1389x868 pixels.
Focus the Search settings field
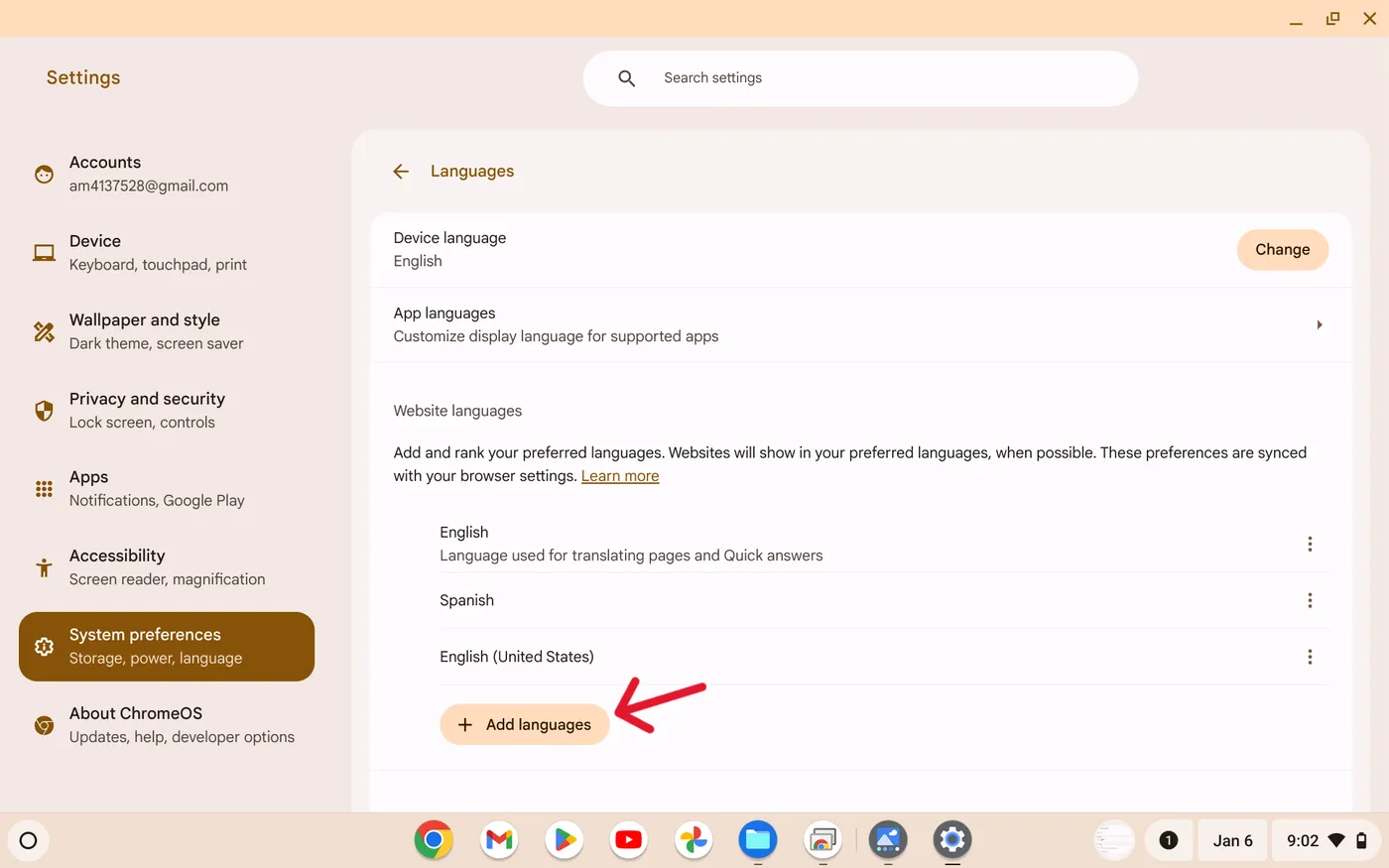[860, 78]
